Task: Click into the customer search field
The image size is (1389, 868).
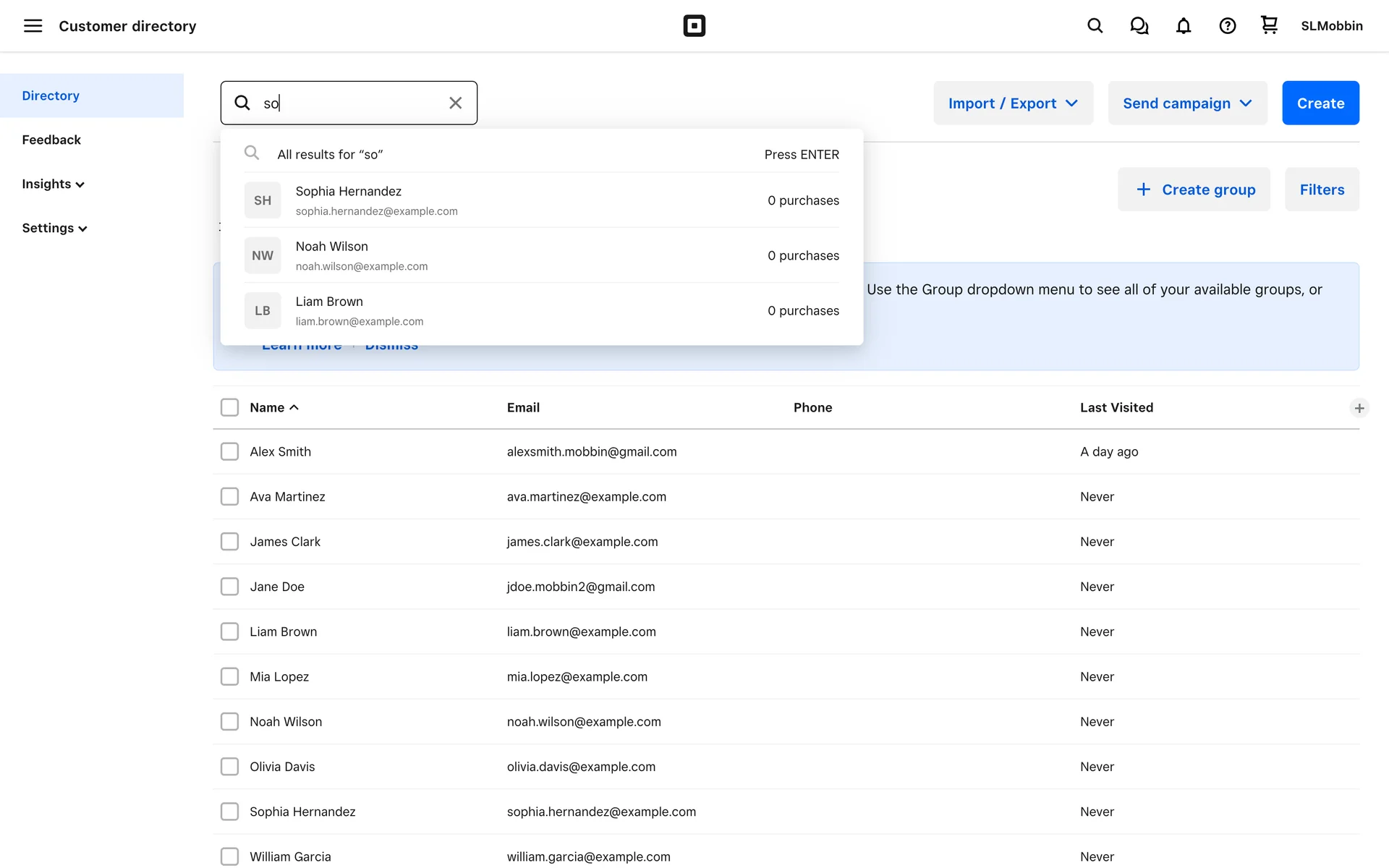Action: 347,103
